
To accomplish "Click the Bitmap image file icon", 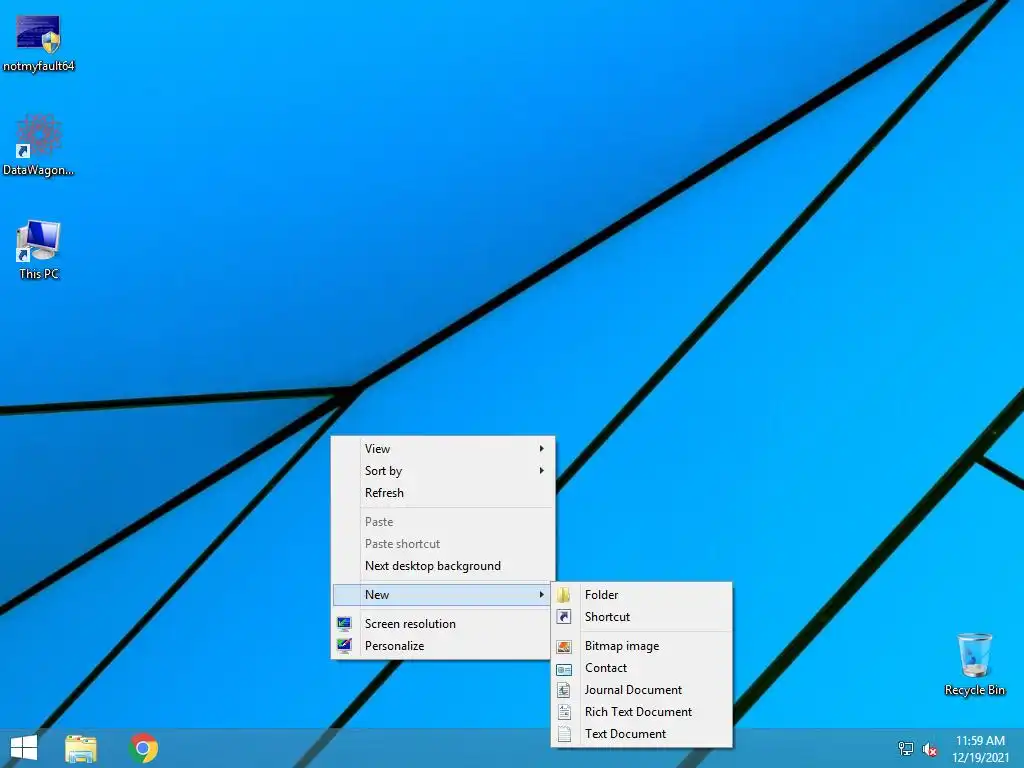I will (564, 647).
